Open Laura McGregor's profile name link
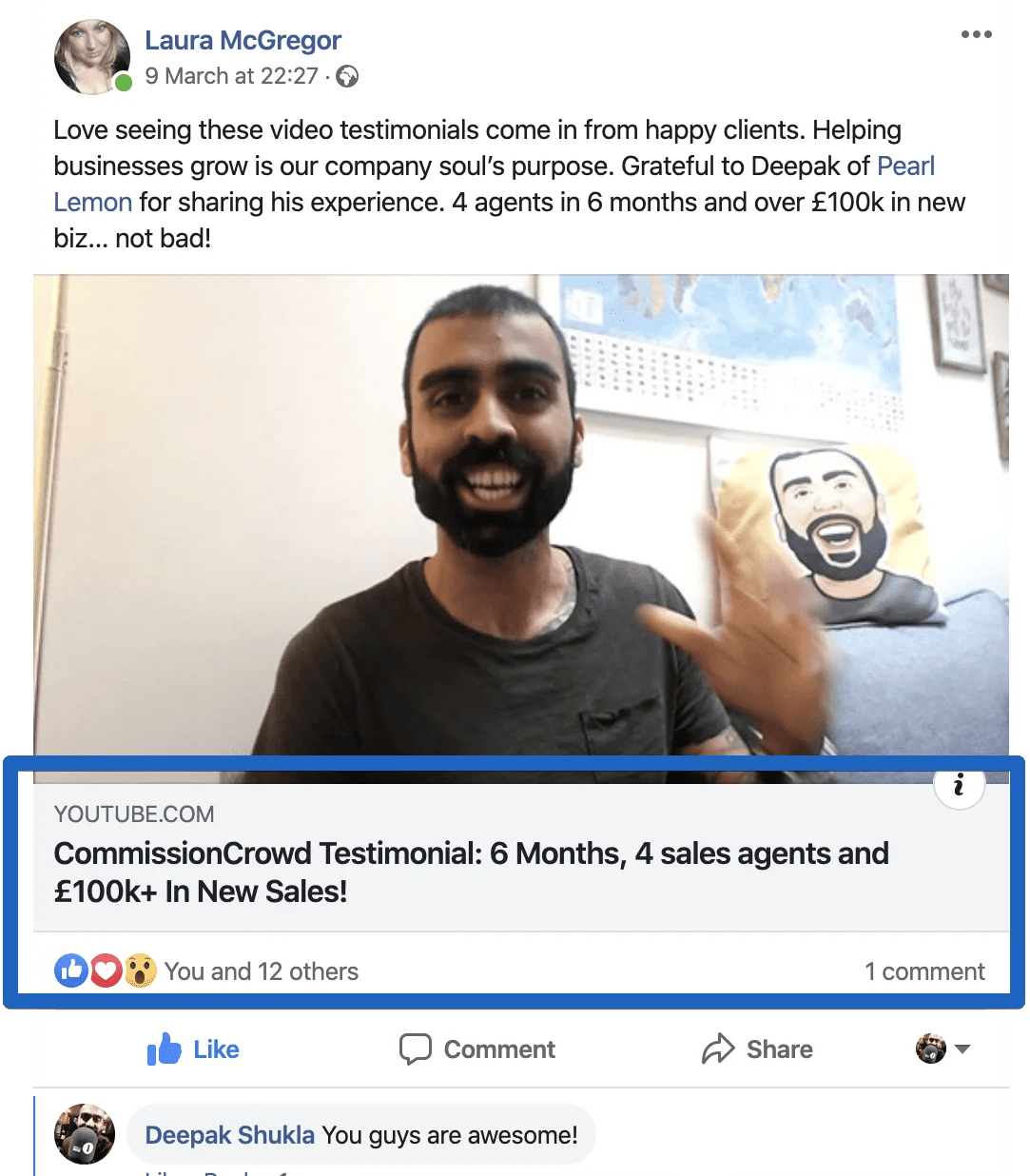The width and height of the screenshot is (1030, 1176). (x=243, y=40)
